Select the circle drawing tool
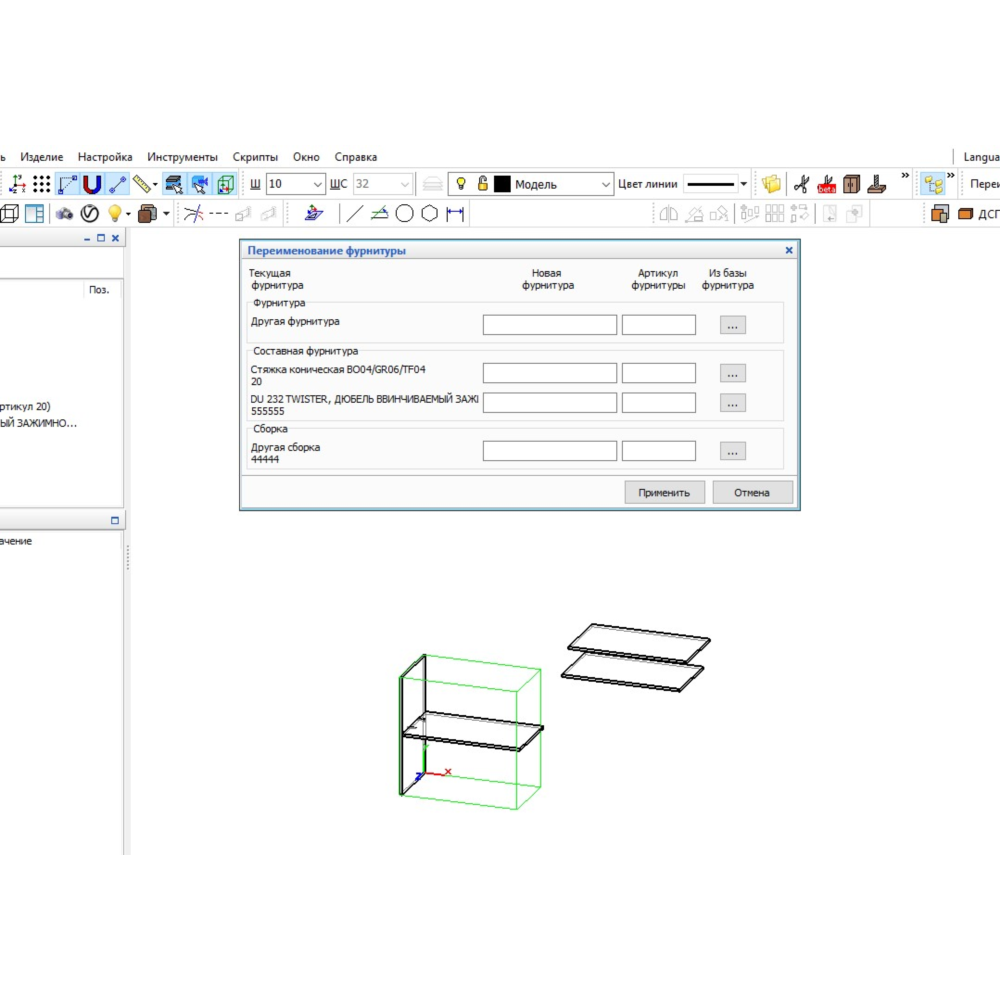Image resolution: width=1000 pixels, height=1000 pixels. click(x=404, y=214)
